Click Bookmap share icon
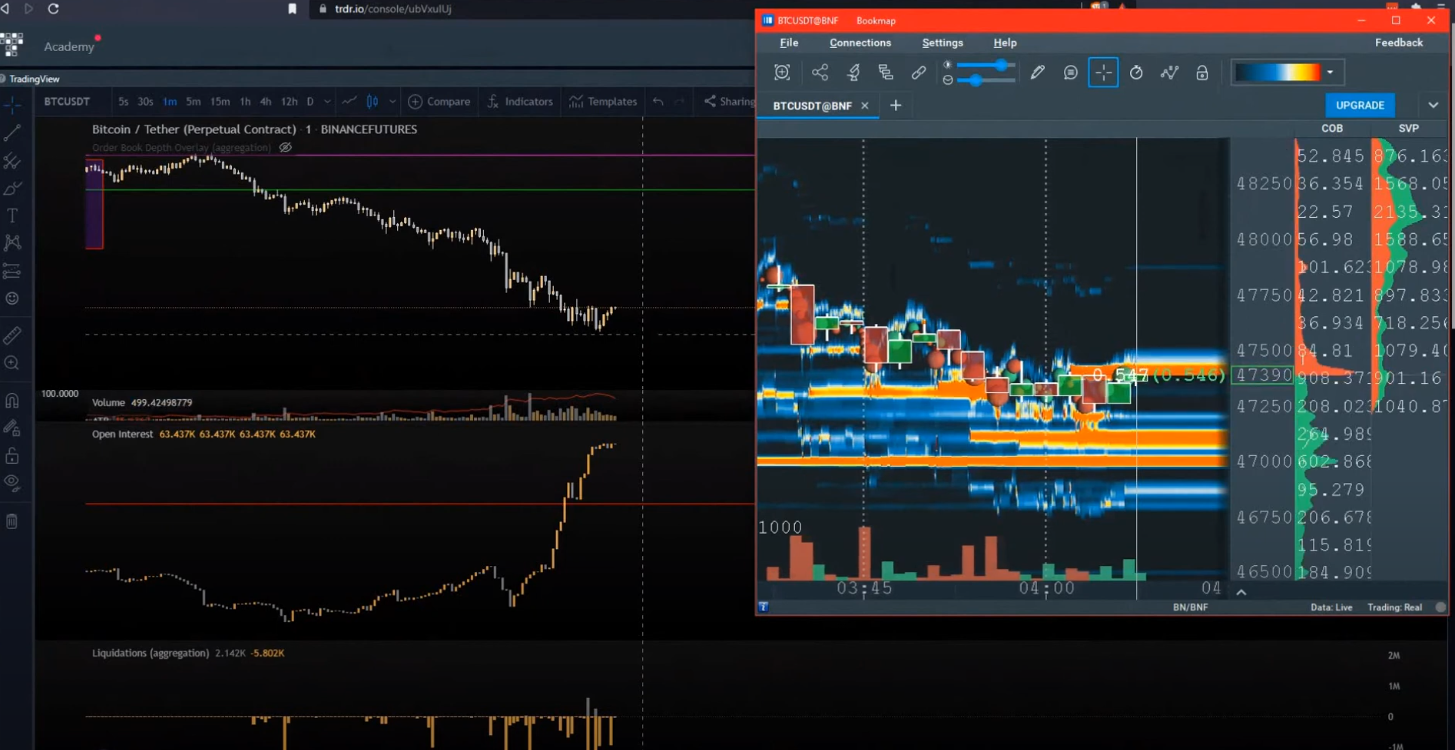The height and width of the screenshot is (750, 1455). click(x=820, y=72)
